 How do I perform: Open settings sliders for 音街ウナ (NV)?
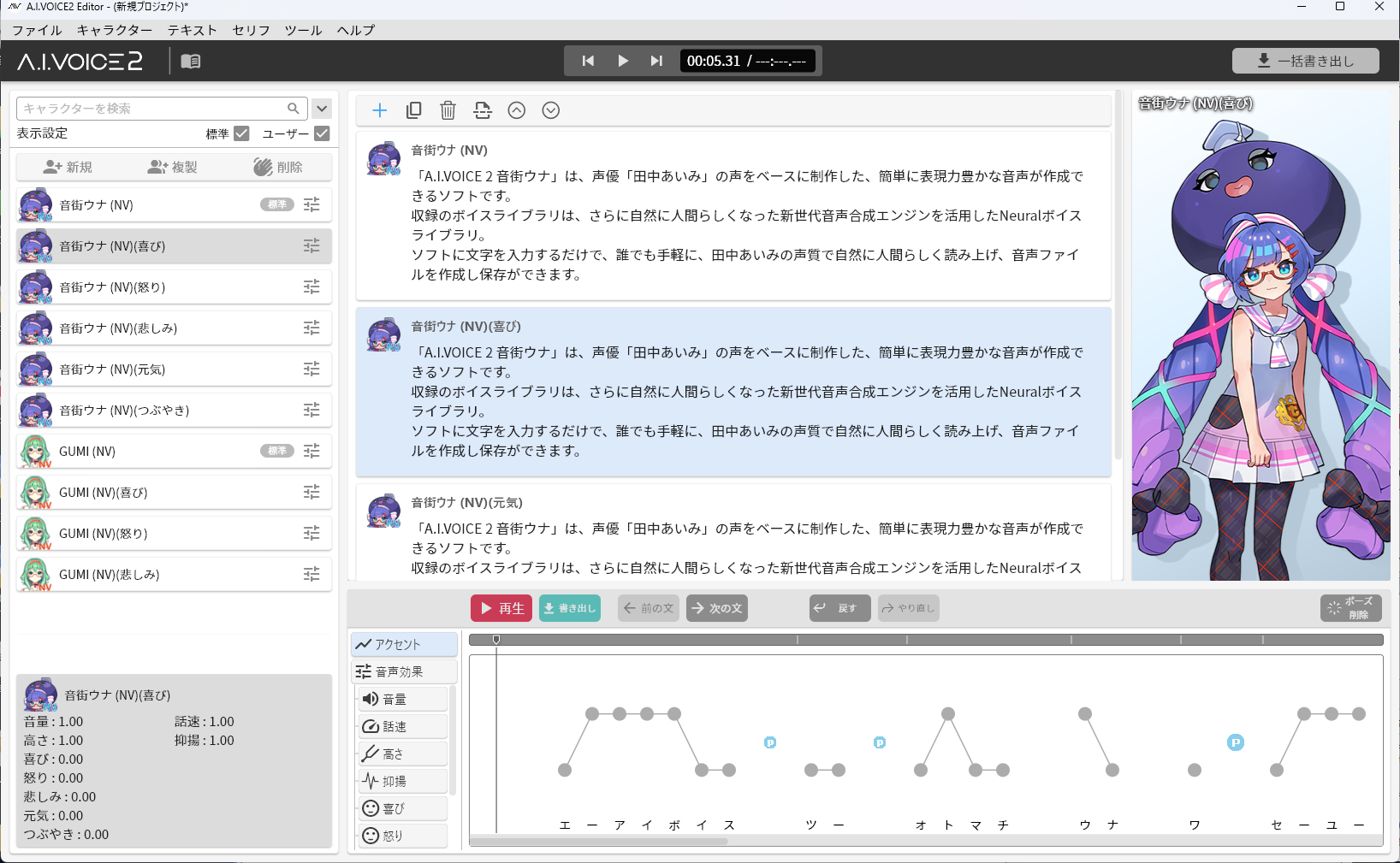(311, 204)
